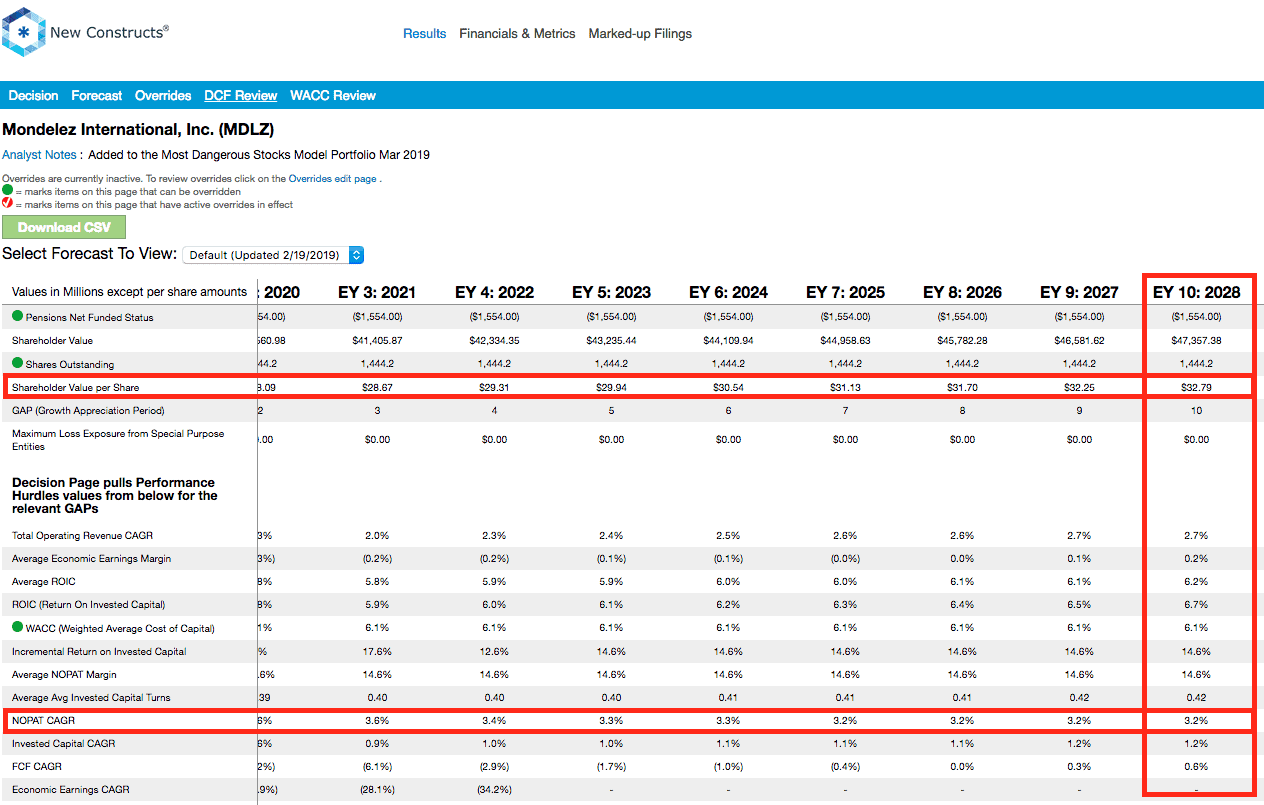Click the Average ROIC row label
Image resolution: width=1264 pixels, height=805 pixels.
44,582
